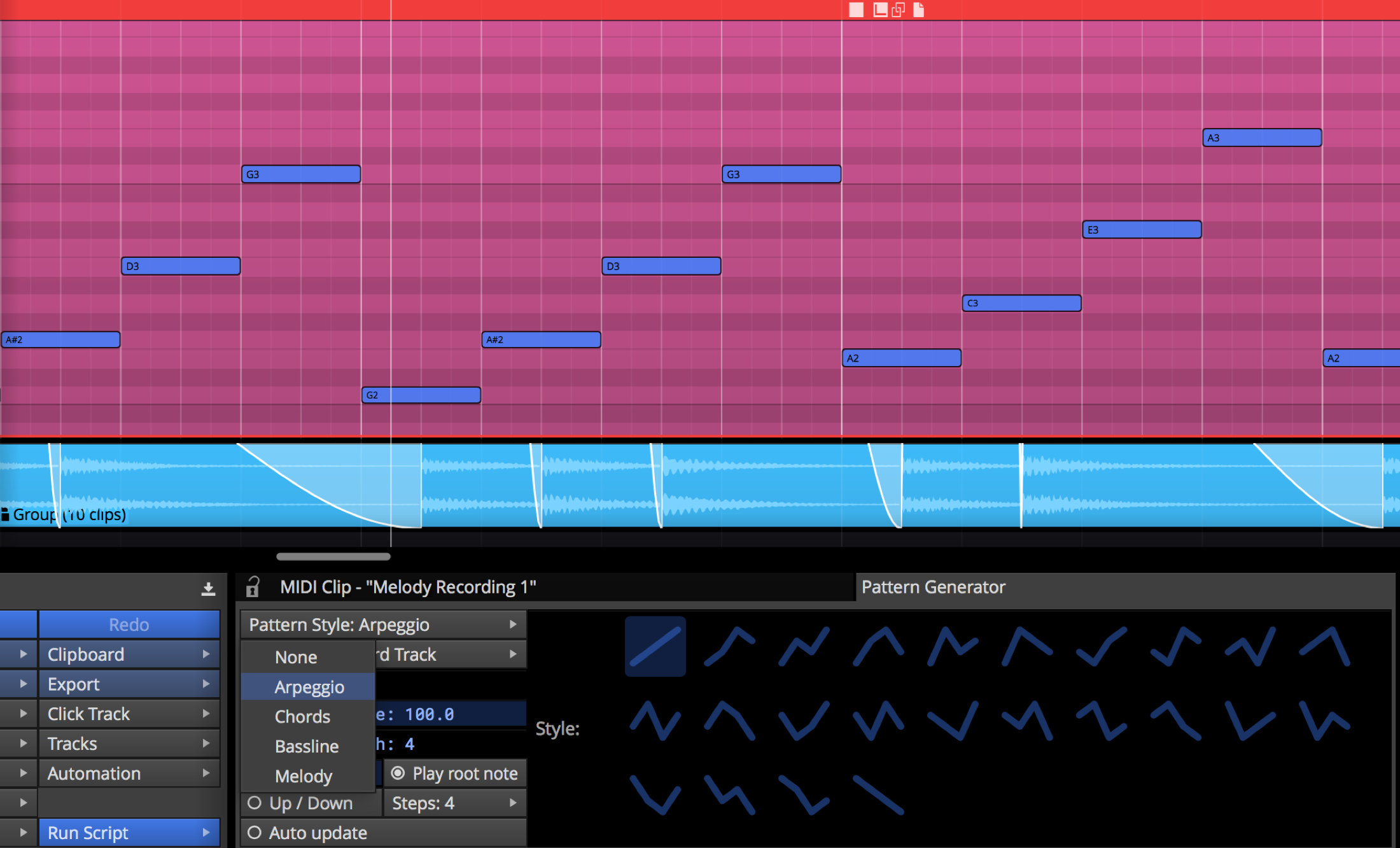1400x848 pixels.
Task: Enable the Play root note option
Action: (455, 774)
